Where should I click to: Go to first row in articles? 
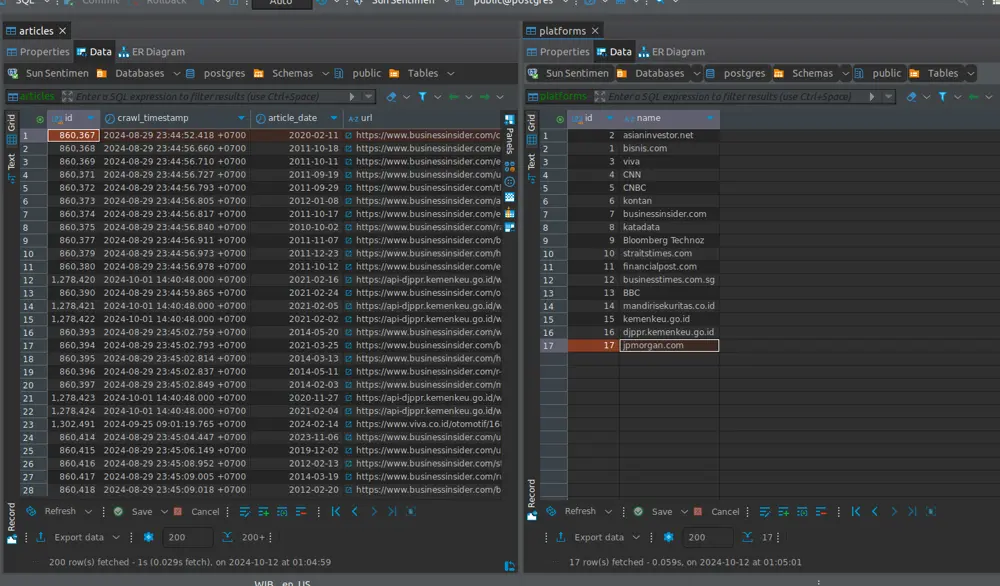[336, 511]
